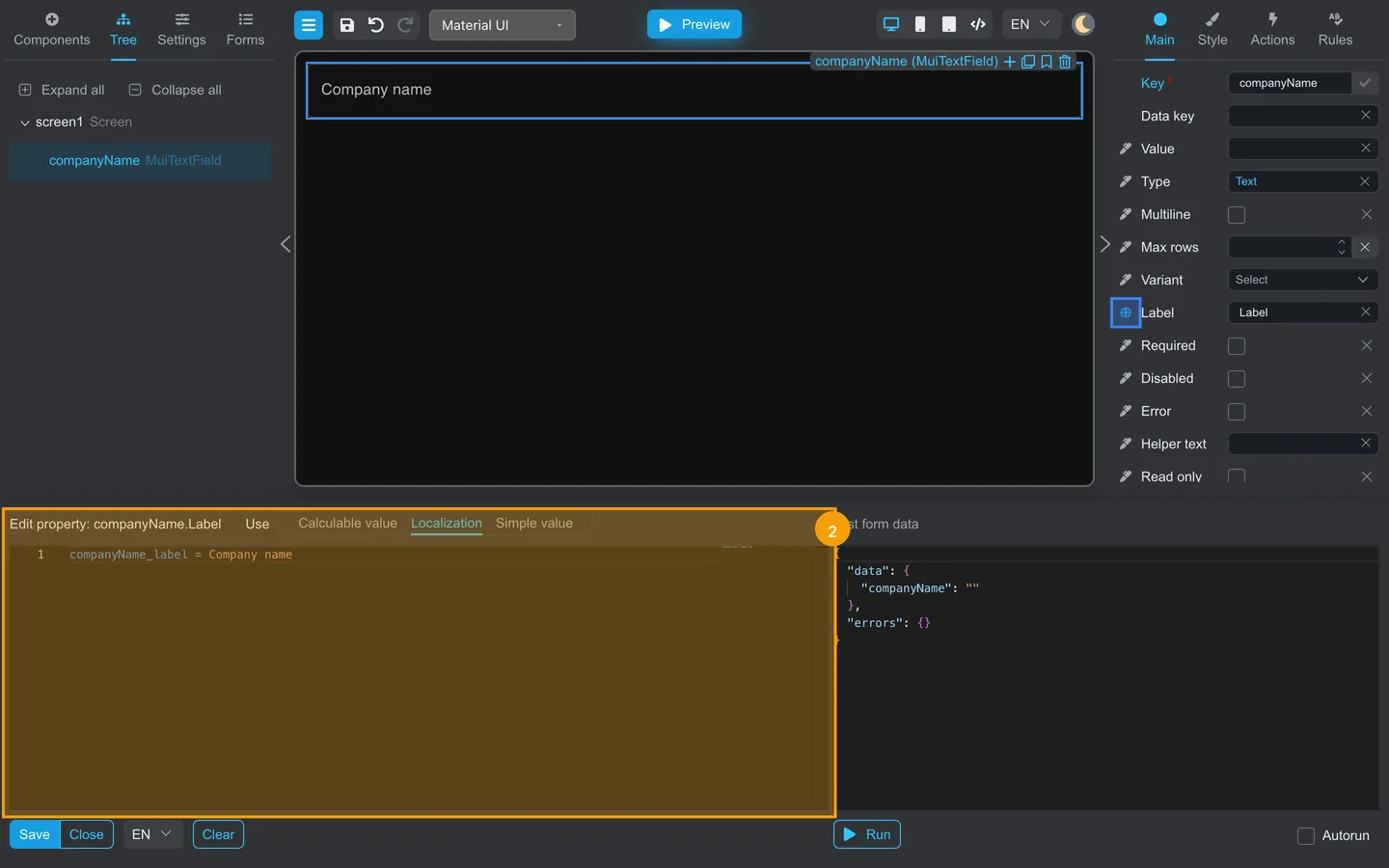Run the test form data

click(867, 834)
